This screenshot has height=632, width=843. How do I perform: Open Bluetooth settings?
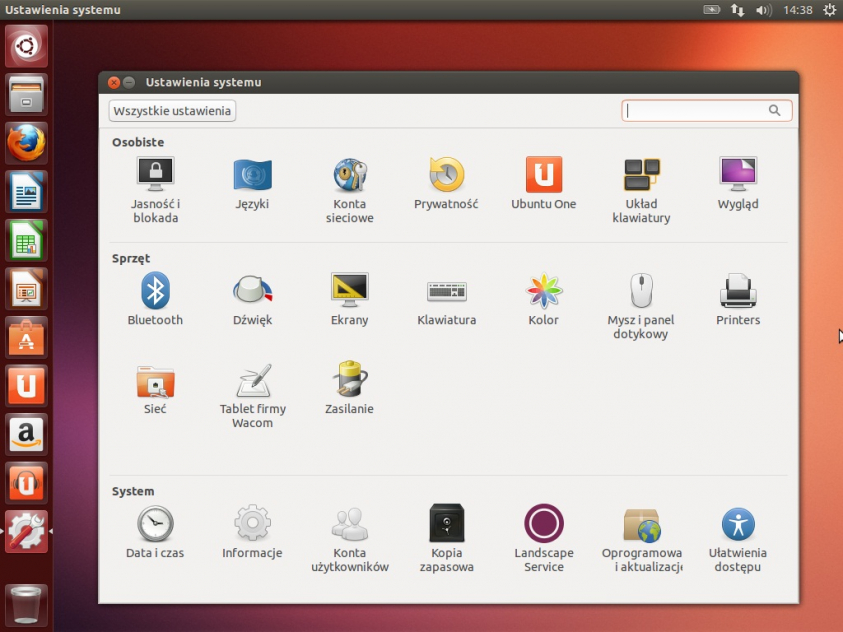(154, 291)
